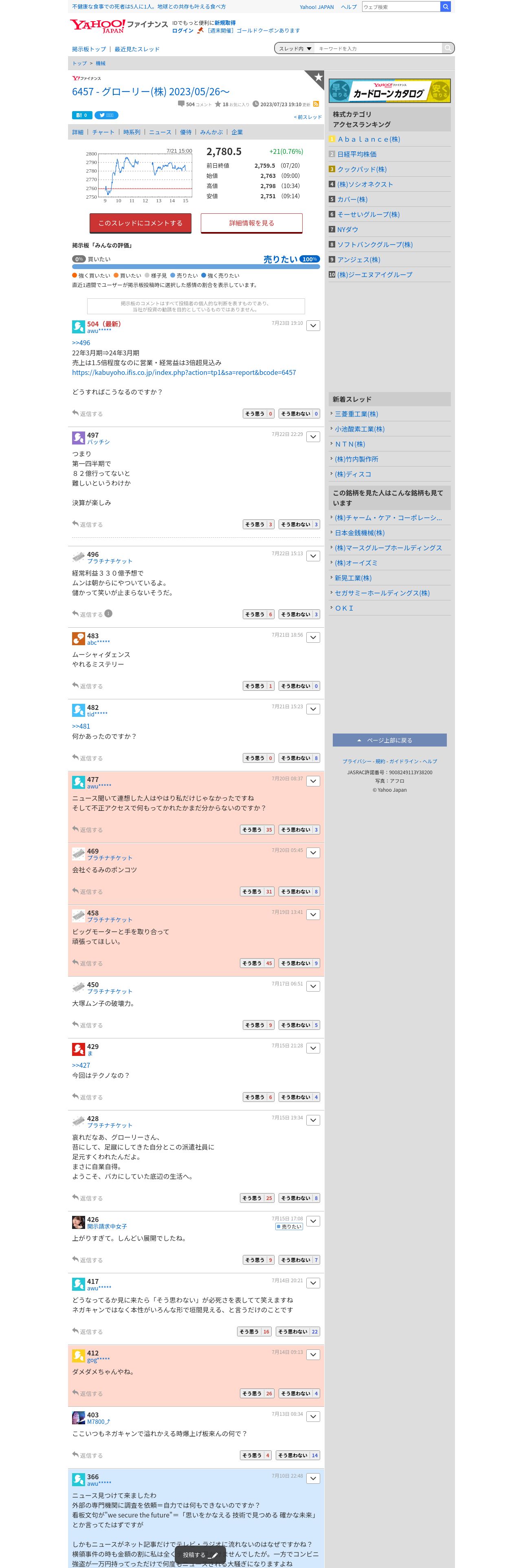Open the スレッド内 search scope dropdown

tap(295, 49)
